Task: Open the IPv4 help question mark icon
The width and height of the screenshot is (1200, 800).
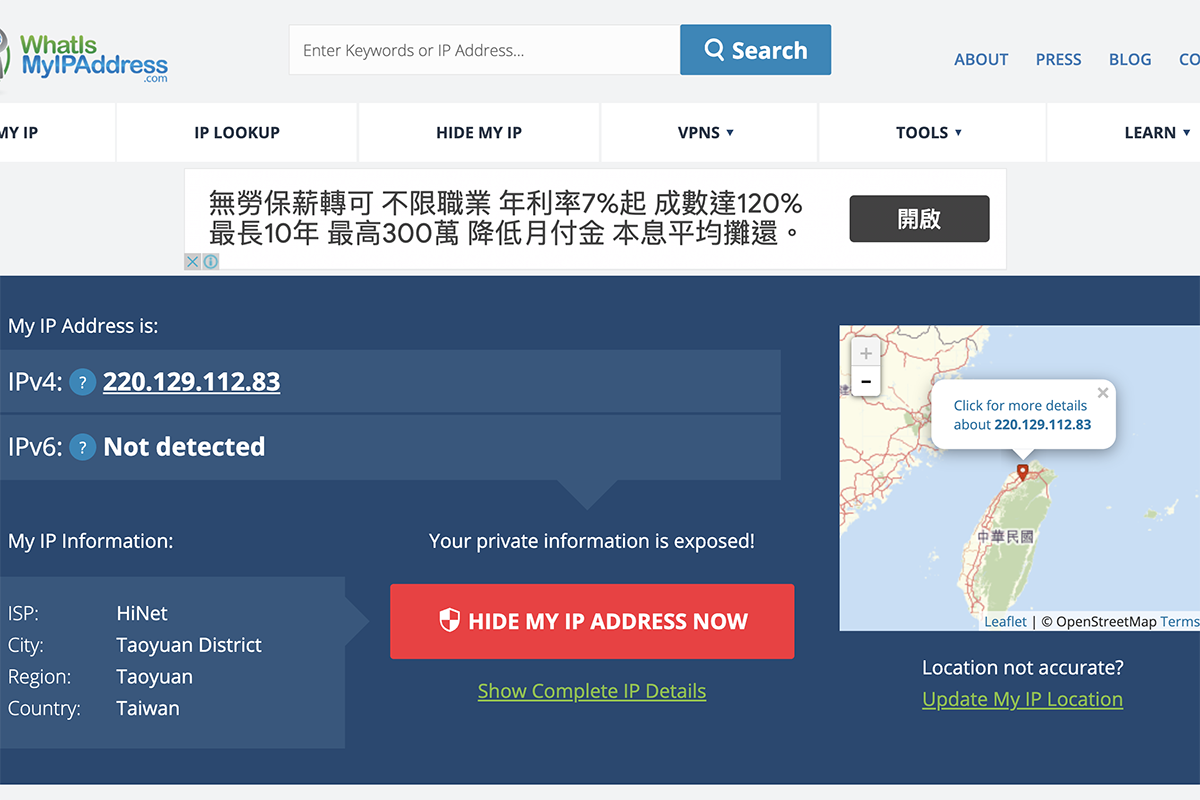Action: [82, 382]
